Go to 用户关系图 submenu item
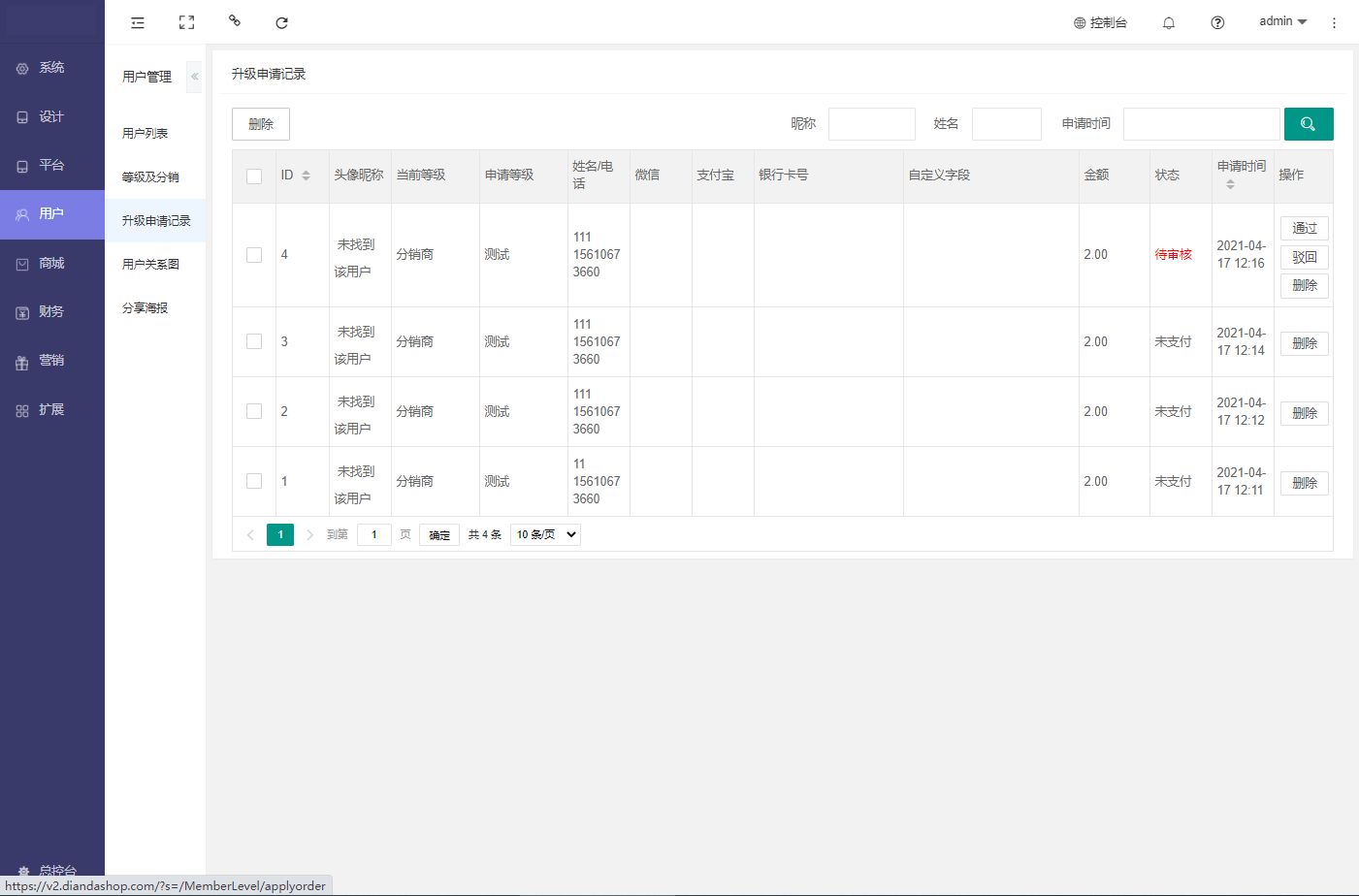 [x=150, y=264]
